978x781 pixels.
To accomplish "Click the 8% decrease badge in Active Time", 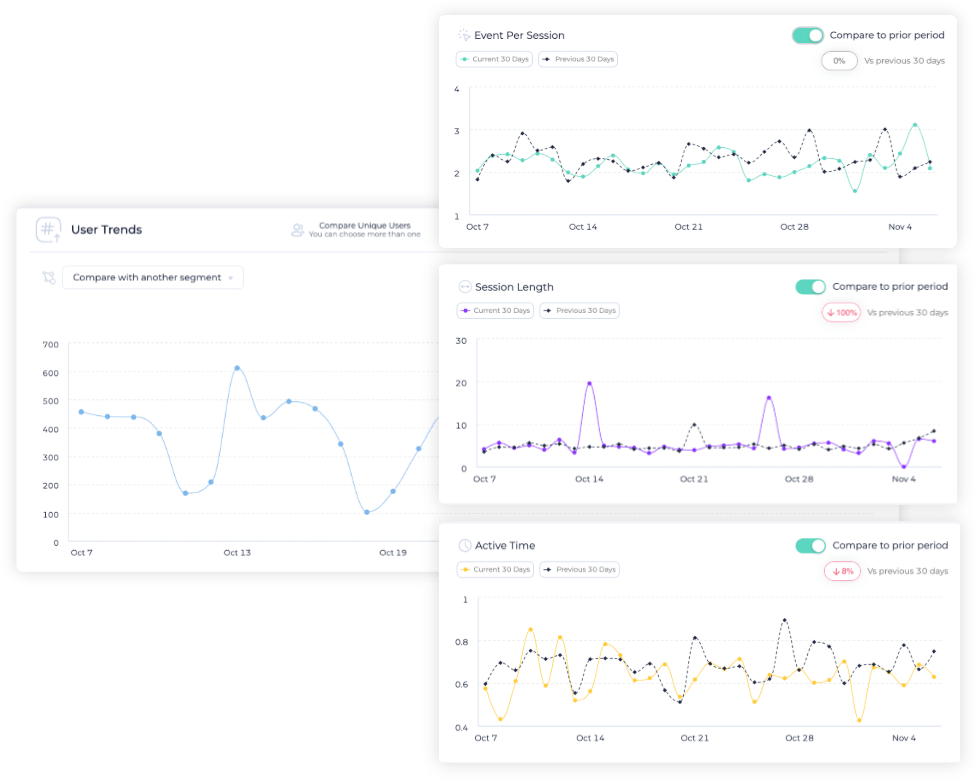I will pos(842,571).
